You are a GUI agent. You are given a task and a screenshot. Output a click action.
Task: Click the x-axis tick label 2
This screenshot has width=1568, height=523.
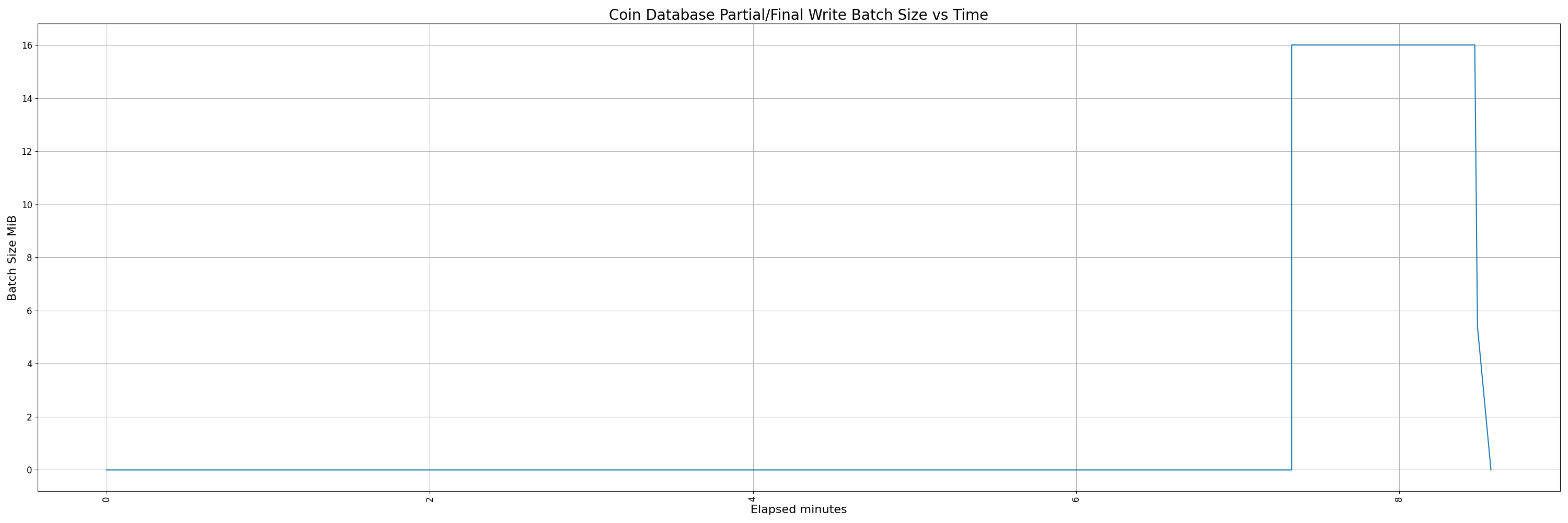click(x=430, y=500)
